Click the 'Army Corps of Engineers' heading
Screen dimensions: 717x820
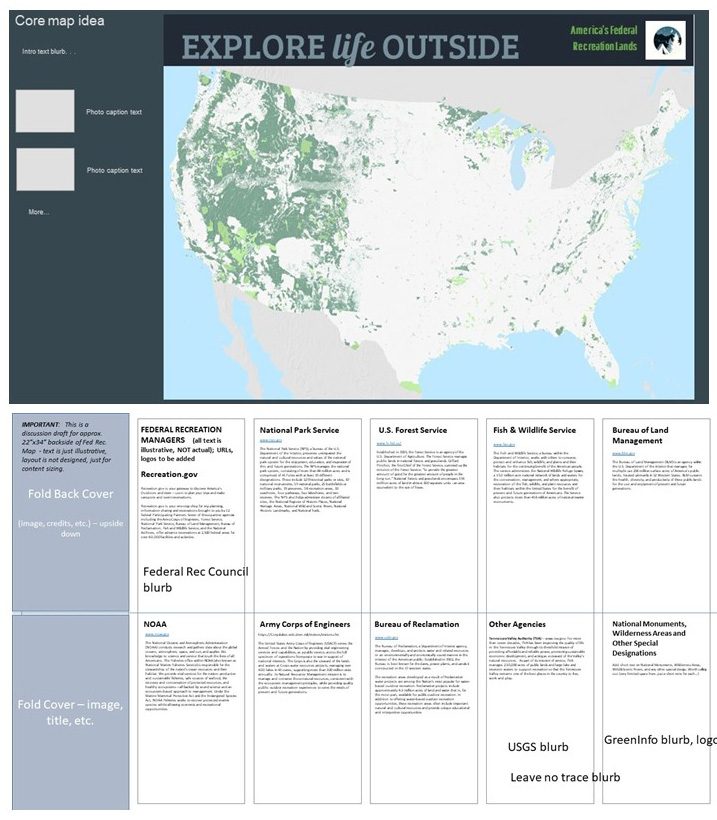[305, 624]
